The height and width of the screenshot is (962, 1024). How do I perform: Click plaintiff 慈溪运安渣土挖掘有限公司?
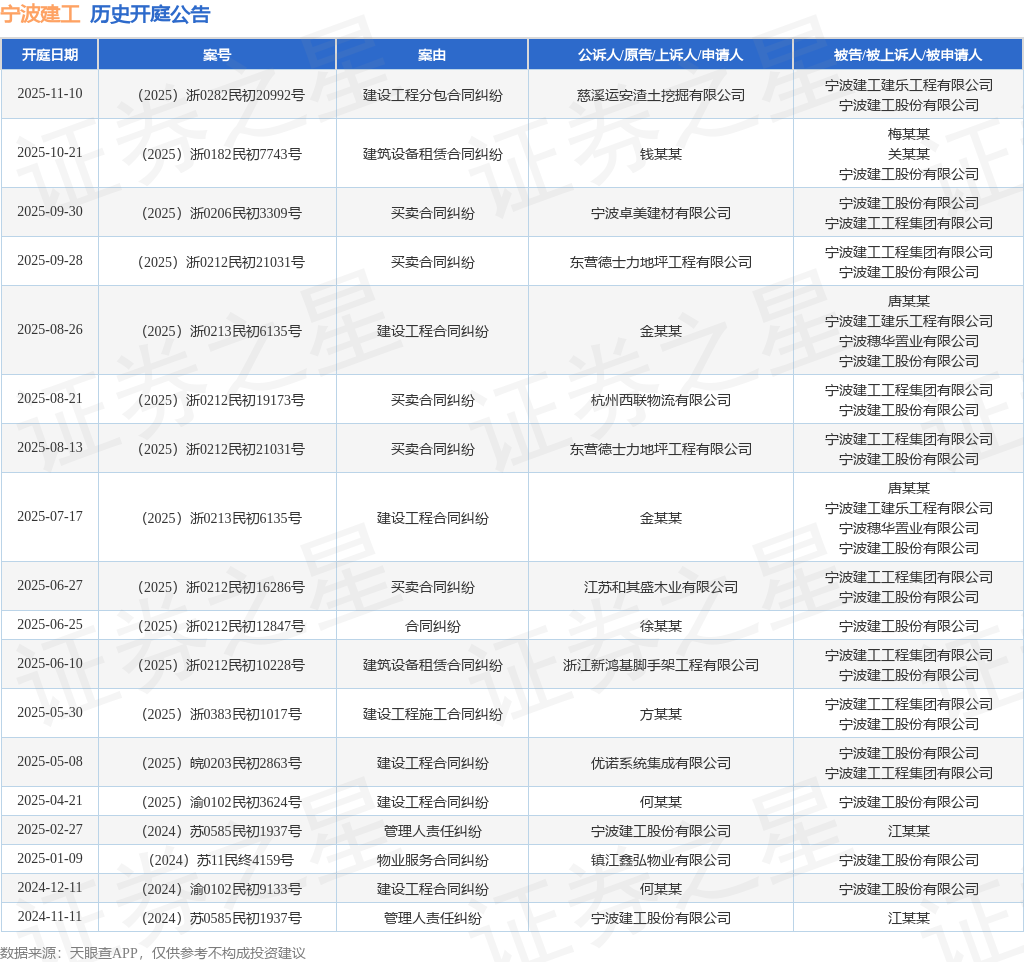coord(661,95)
